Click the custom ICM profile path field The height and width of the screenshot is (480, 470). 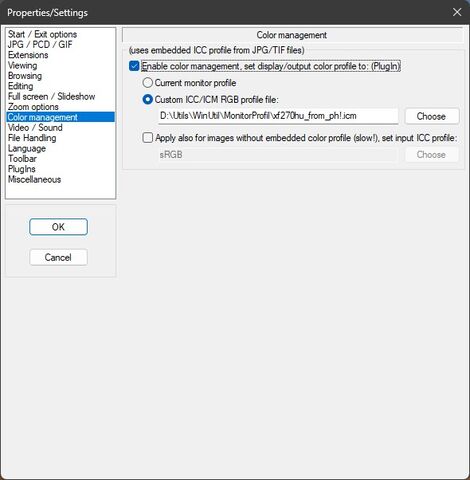(x=278, y=116)
